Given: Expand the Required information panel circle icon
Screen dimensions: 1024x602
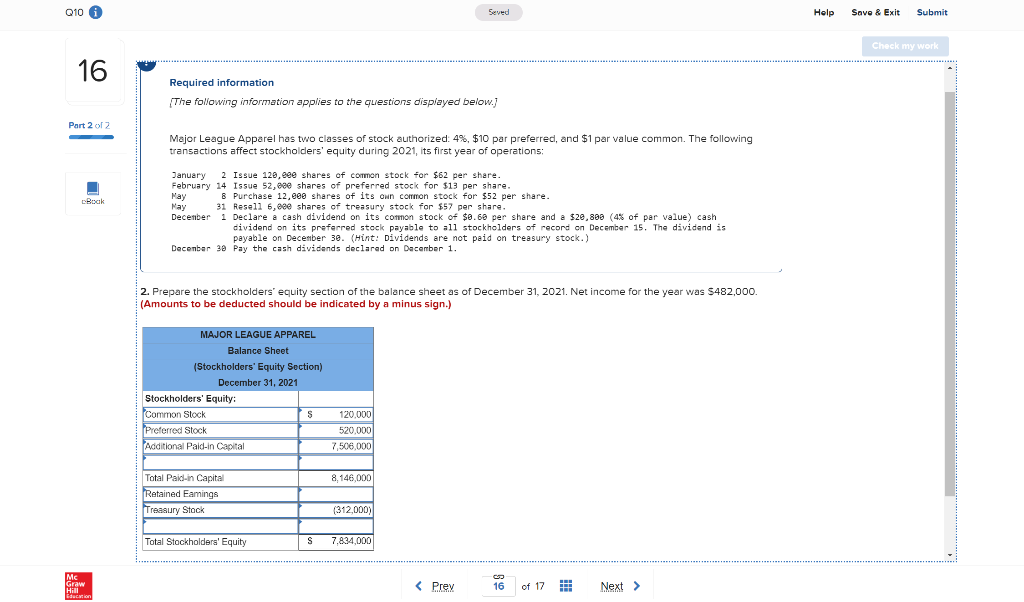Looking at the screenshot, I should tap(147, 62).
